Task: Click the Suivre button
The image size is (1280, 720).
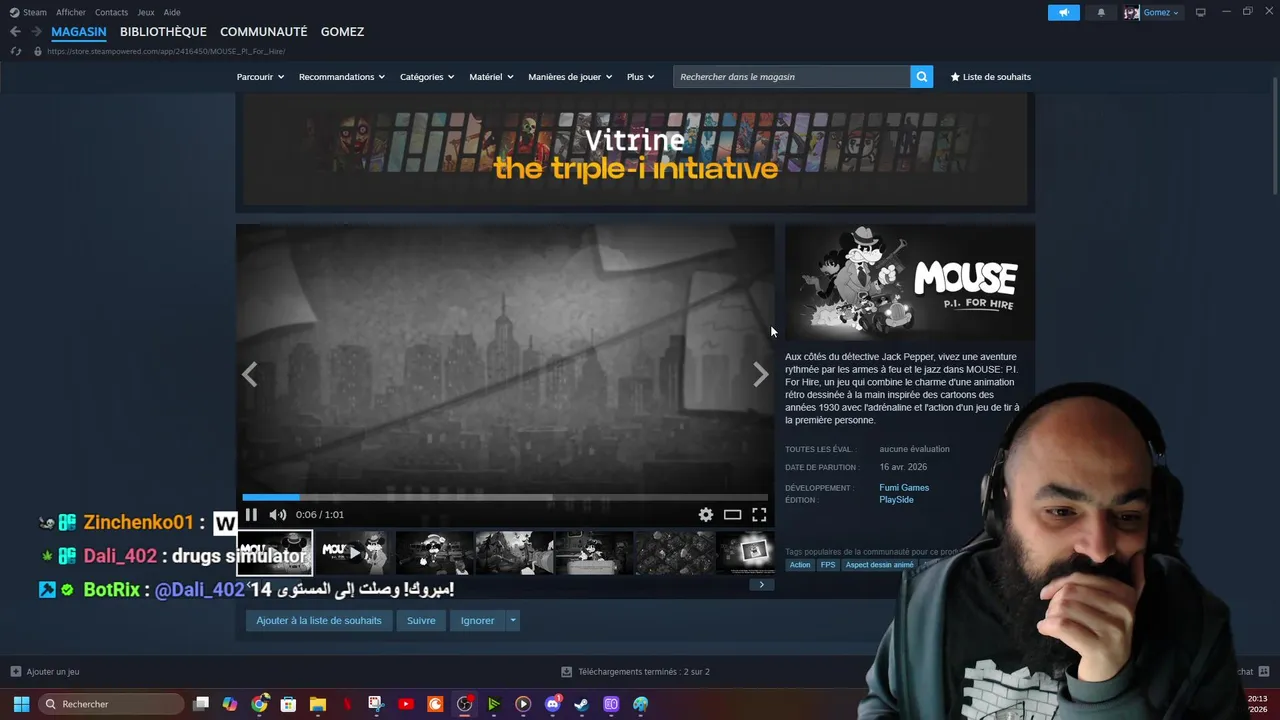Action: (421, 621)
